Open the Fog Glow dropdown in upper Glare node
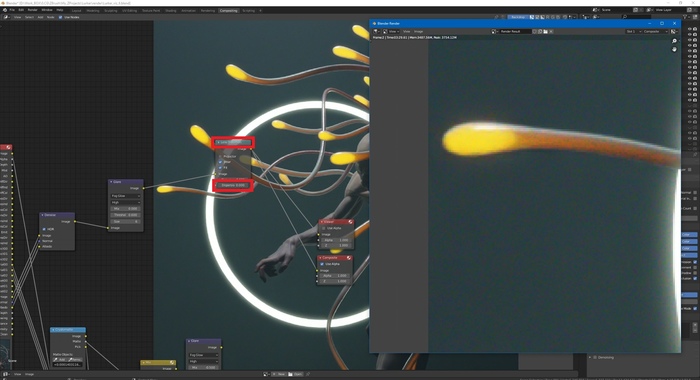This screenshot has height=380, width=700. pos(125,196)
